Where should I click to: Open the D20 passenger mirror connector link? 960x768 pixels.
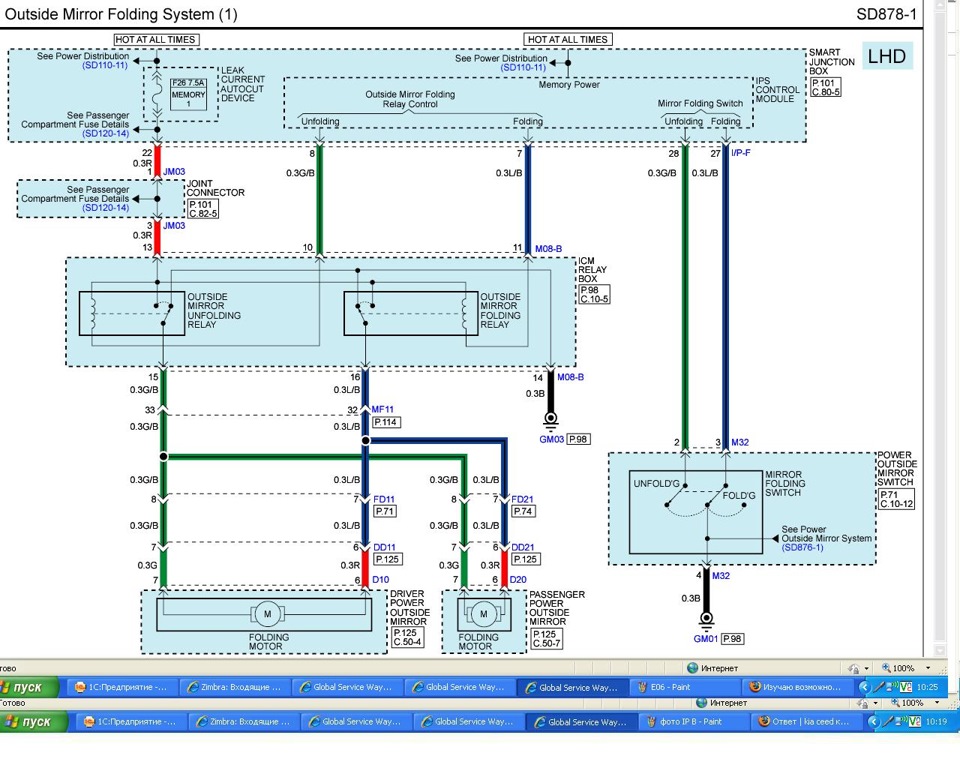point(518,579)
